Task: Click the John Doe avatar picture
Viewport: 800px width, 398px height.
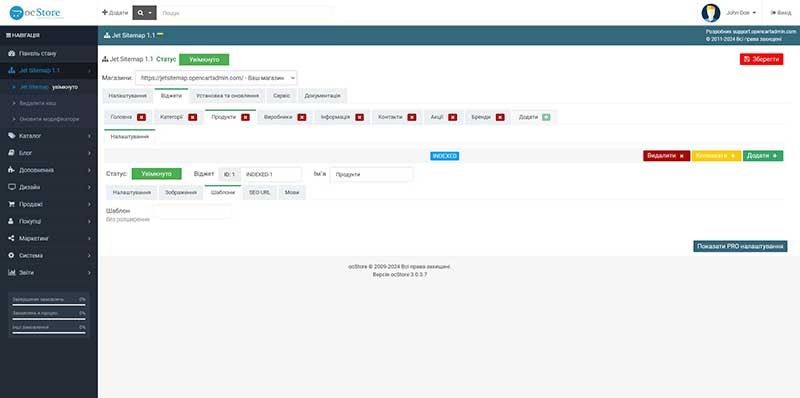Action: click(x=711, y=13)
